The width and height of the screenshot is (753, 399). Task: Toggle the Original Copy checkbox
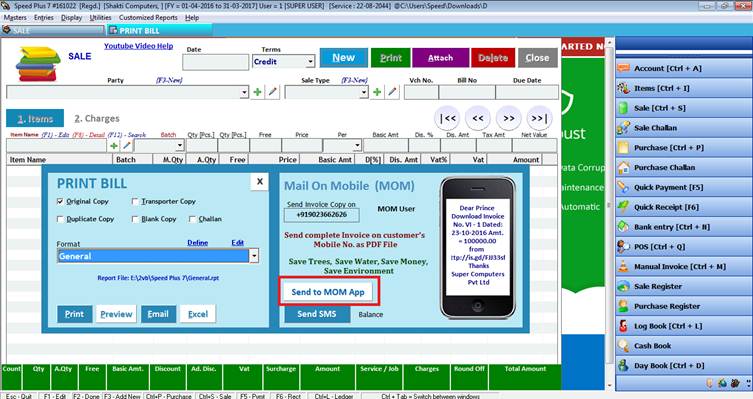click(60, 201)
